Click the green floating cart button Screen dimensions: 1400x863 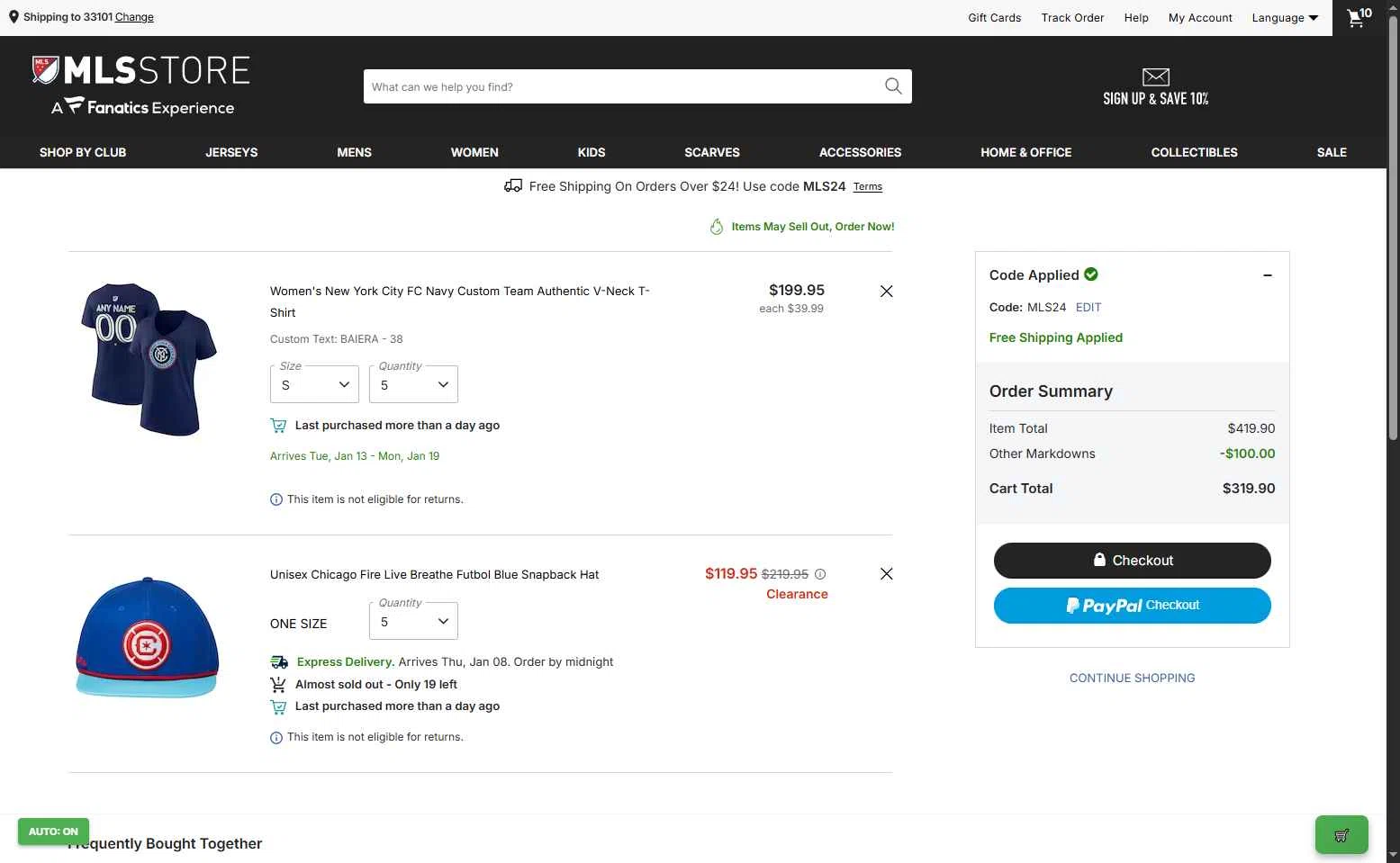tap(1341, 834)
